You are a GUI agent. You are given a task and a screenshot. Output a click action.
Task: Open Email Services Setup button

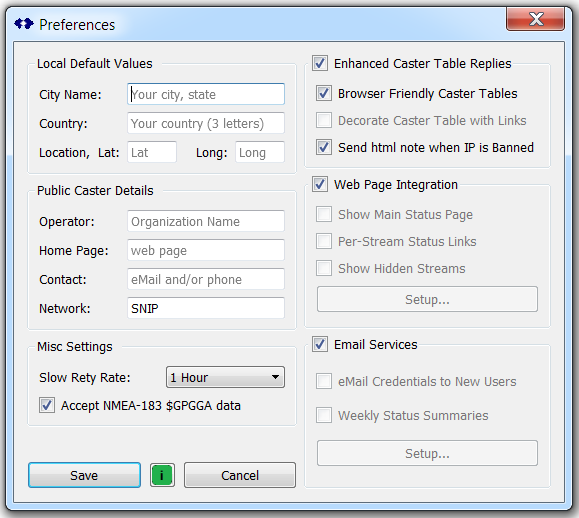click(x=427, y=453)
